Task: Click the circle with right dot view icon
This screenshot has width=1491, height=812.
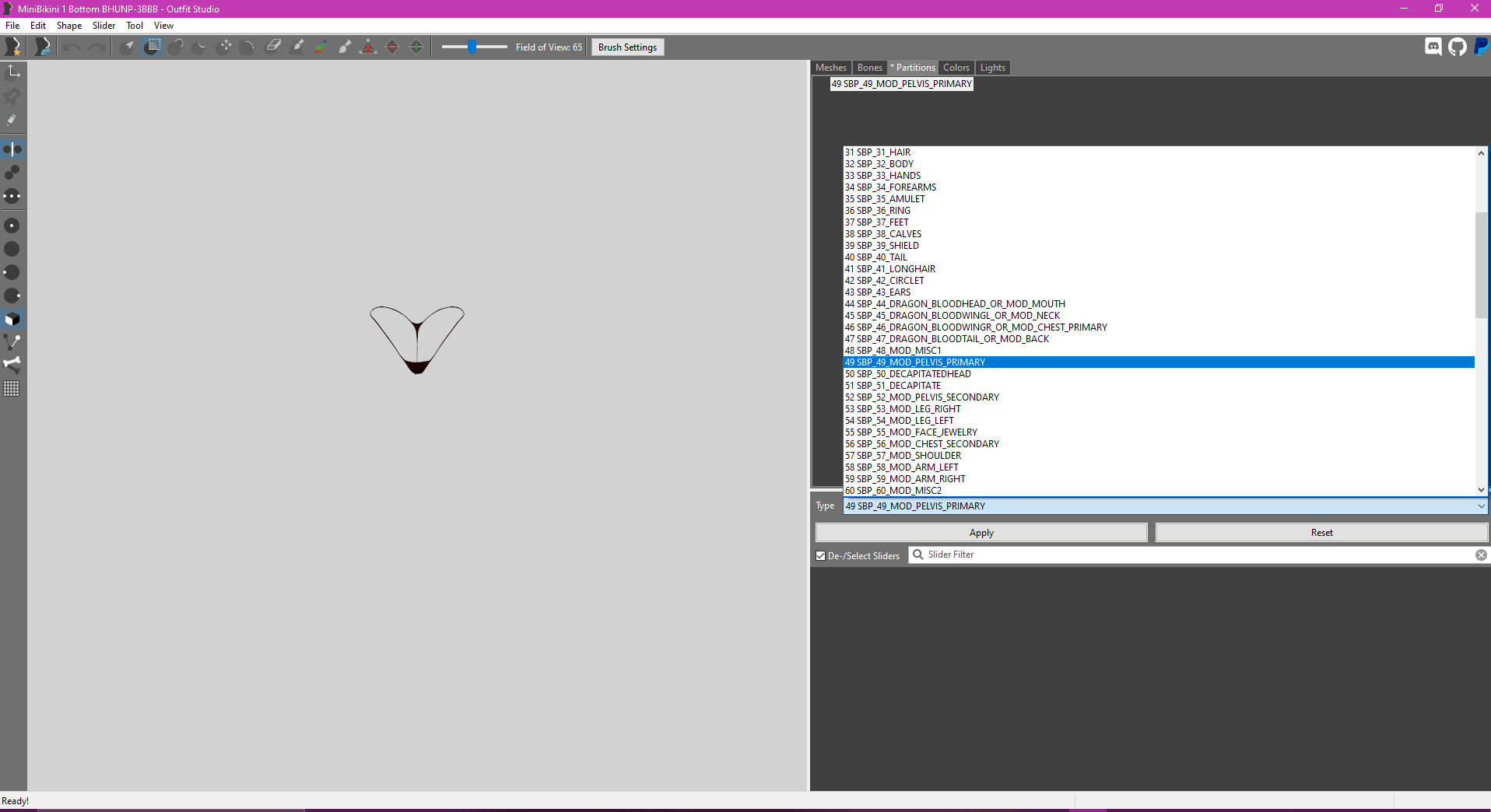Action: 12,296
